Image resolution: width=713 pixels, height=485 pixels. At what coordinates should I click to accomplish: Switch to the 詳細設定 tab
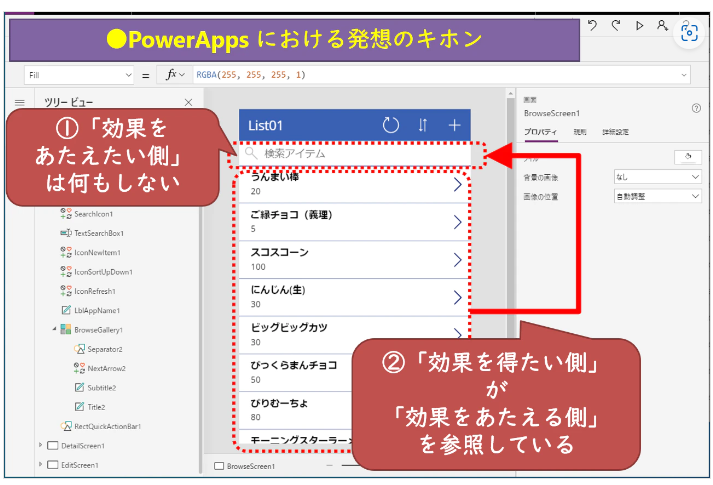(x=615, y=132)
